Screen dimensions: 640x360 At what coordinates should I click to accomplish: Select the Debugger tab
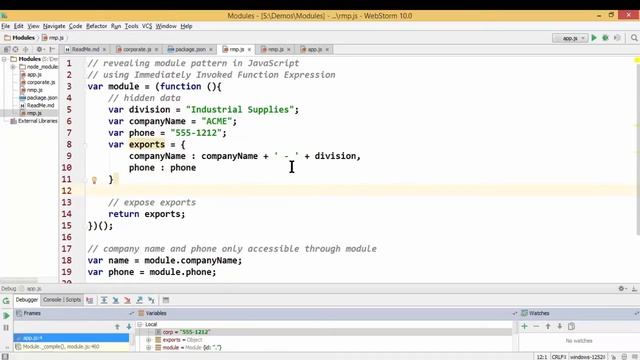[27, 300]
